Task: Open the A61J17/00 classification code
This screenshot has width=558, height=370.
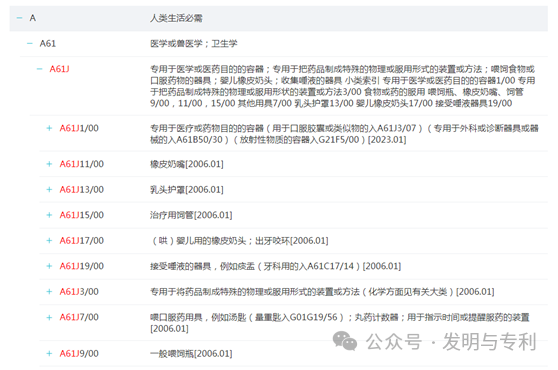Action: pyautogui.click(x=81, y=241)
